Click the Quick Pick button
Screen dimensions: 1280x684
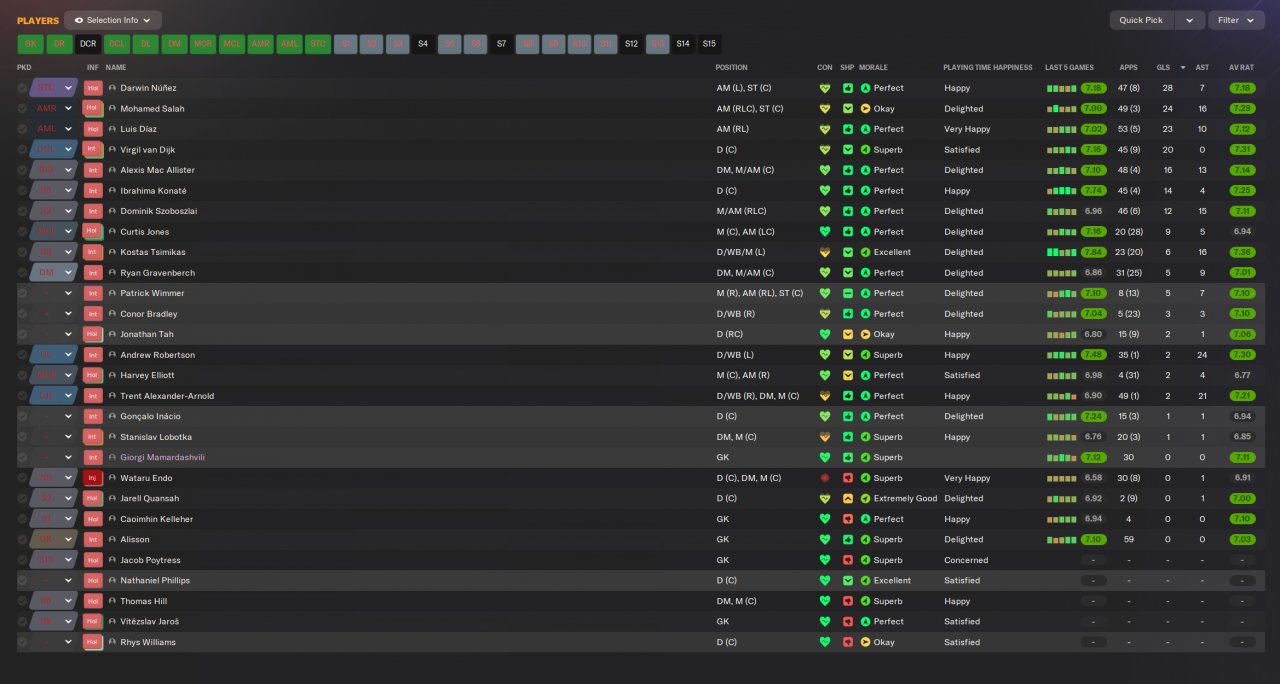pos(1141,20)
